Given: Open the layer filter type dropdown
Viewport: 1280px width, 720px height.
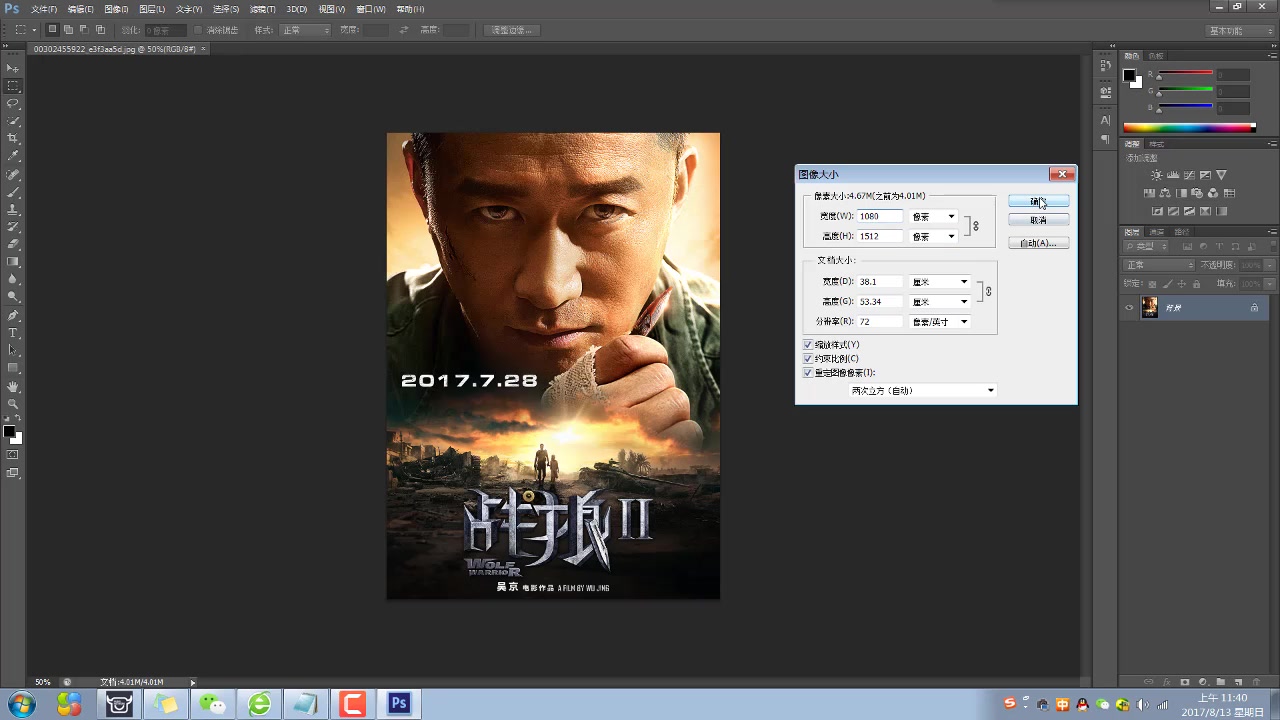Looking at the screenshot, I should 1145,246.
